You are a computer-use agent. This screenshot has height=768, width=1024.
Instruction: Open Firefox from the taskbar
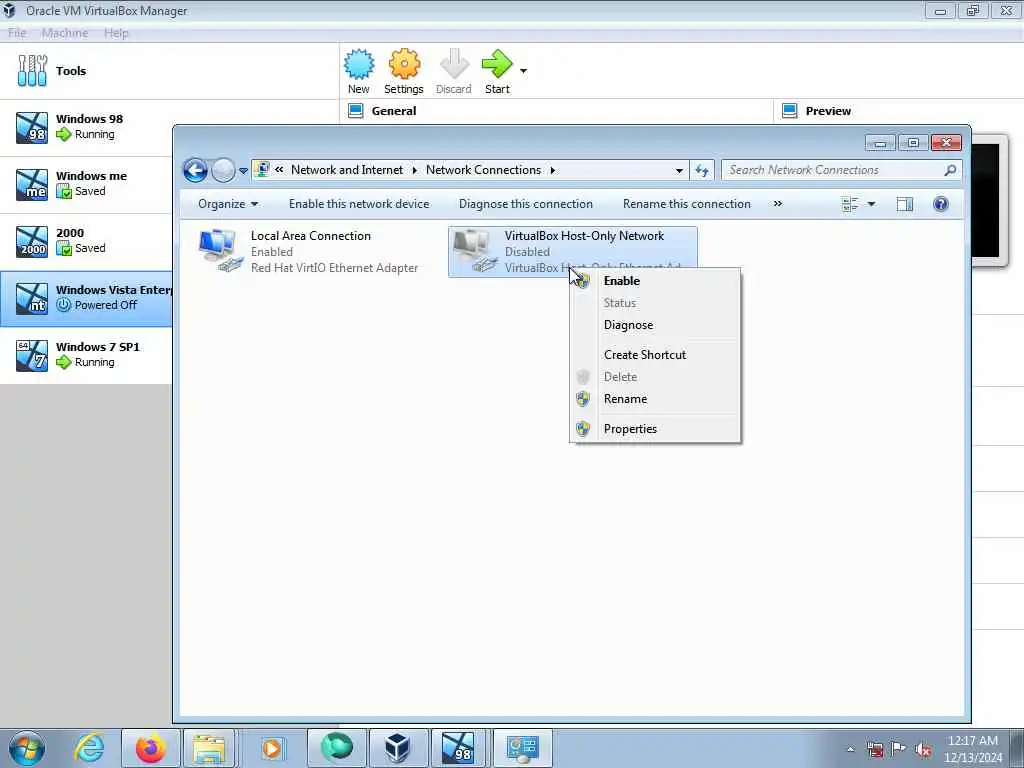(151, 748)
